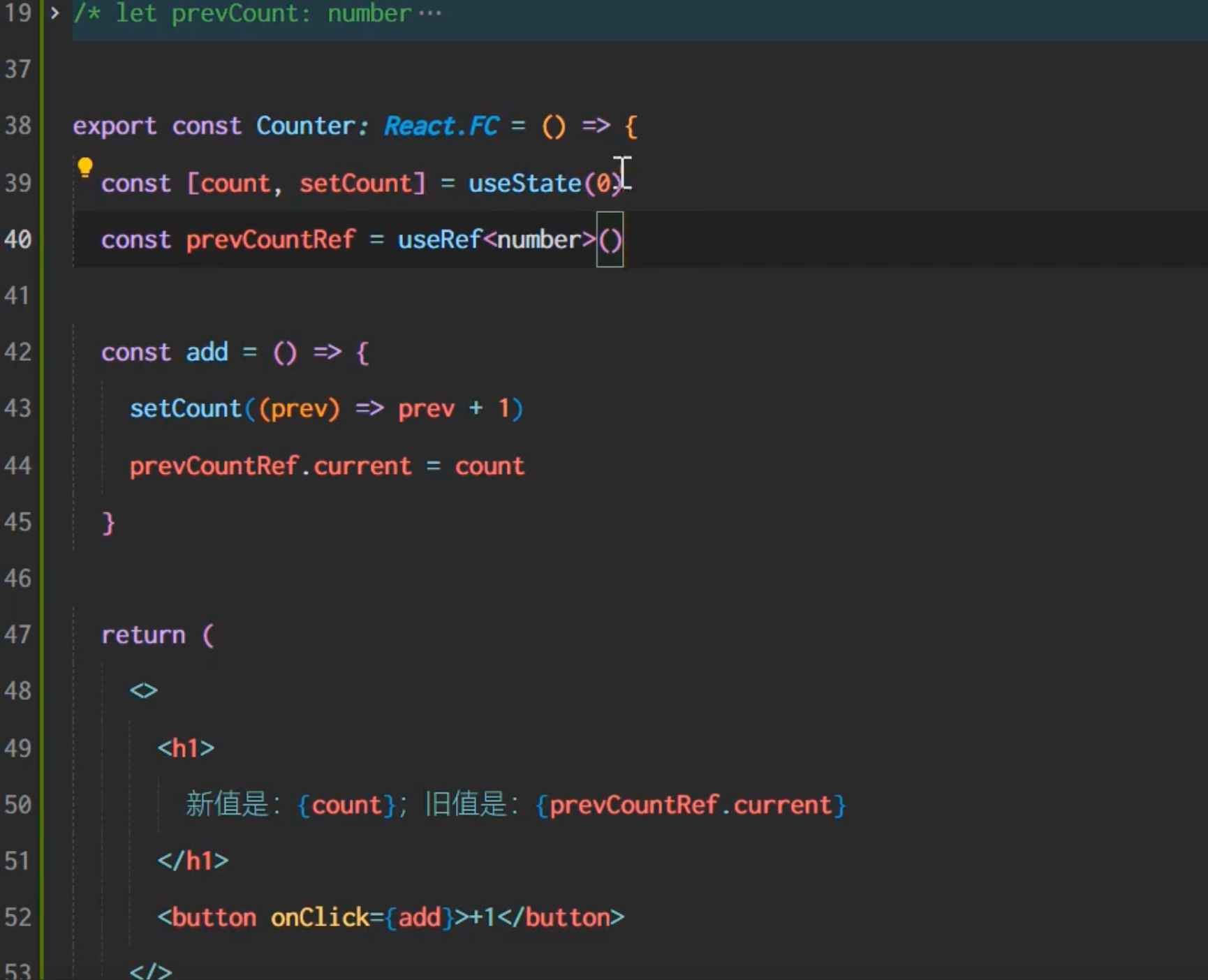
Task: Expand the folded comment on line 19
Action: [54, 13]
